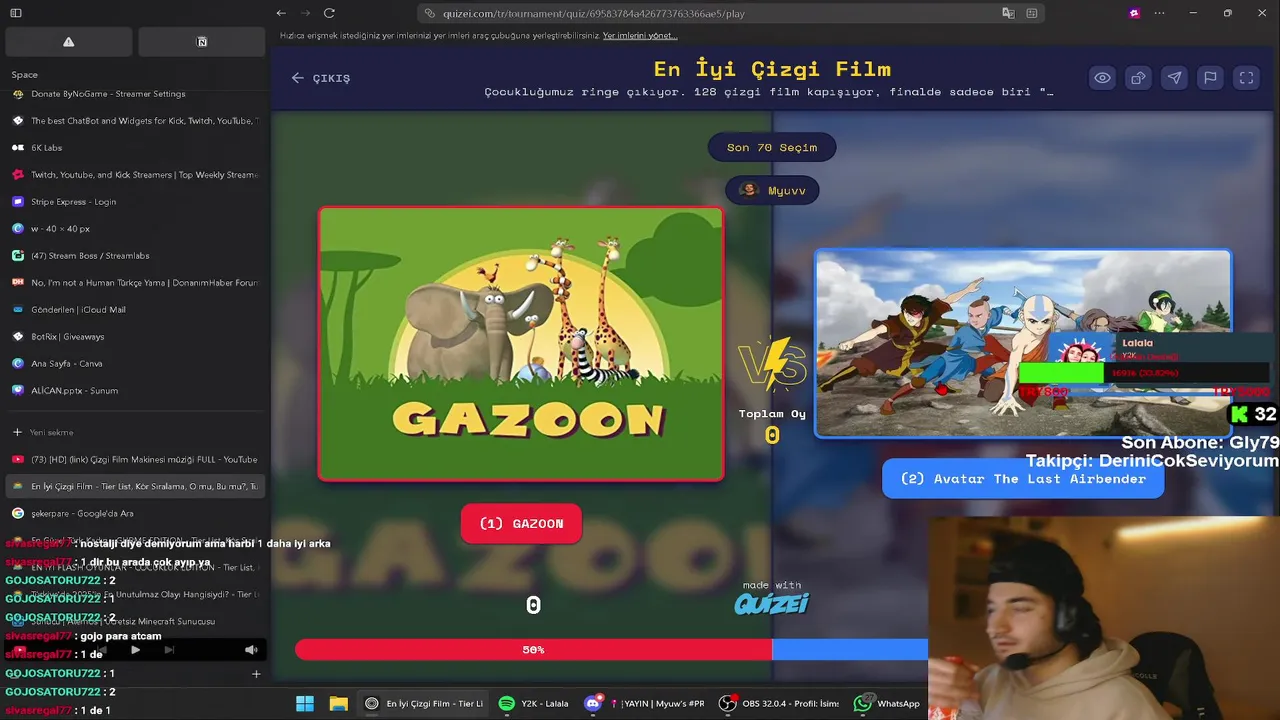Switch to Stripe Express - Login tab
The image size is (1280, 720).
[x=135, y=202]
